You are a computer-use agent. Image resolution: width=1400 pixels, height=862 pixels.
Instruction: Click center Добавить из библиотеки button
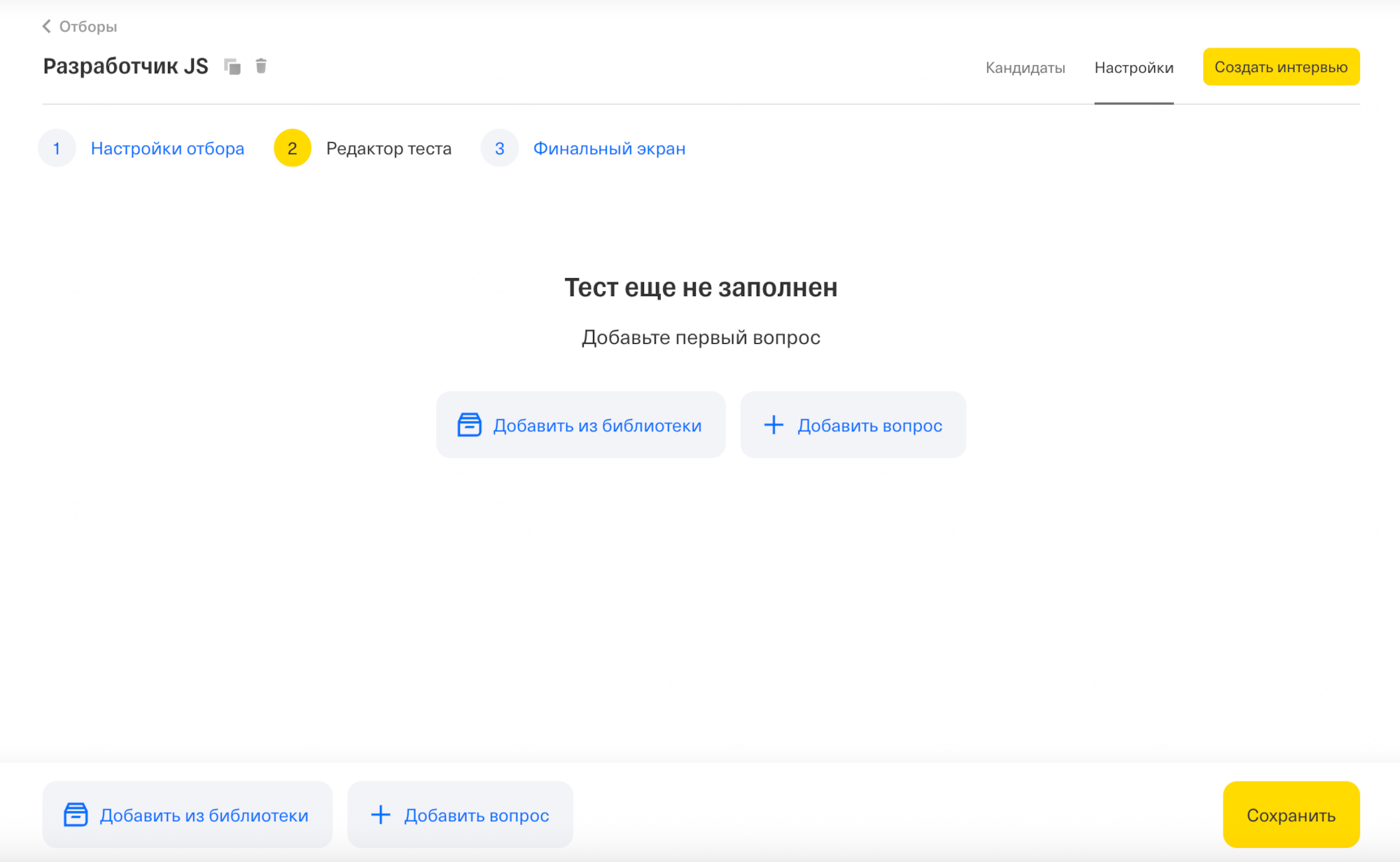(580, 425)
